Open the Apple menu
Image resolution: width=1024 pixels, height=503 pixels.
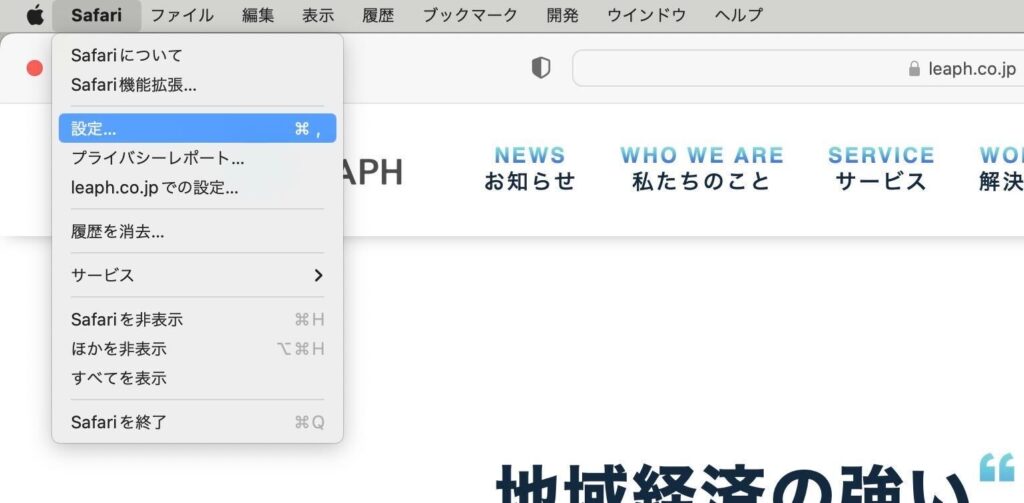coord(35,15)
